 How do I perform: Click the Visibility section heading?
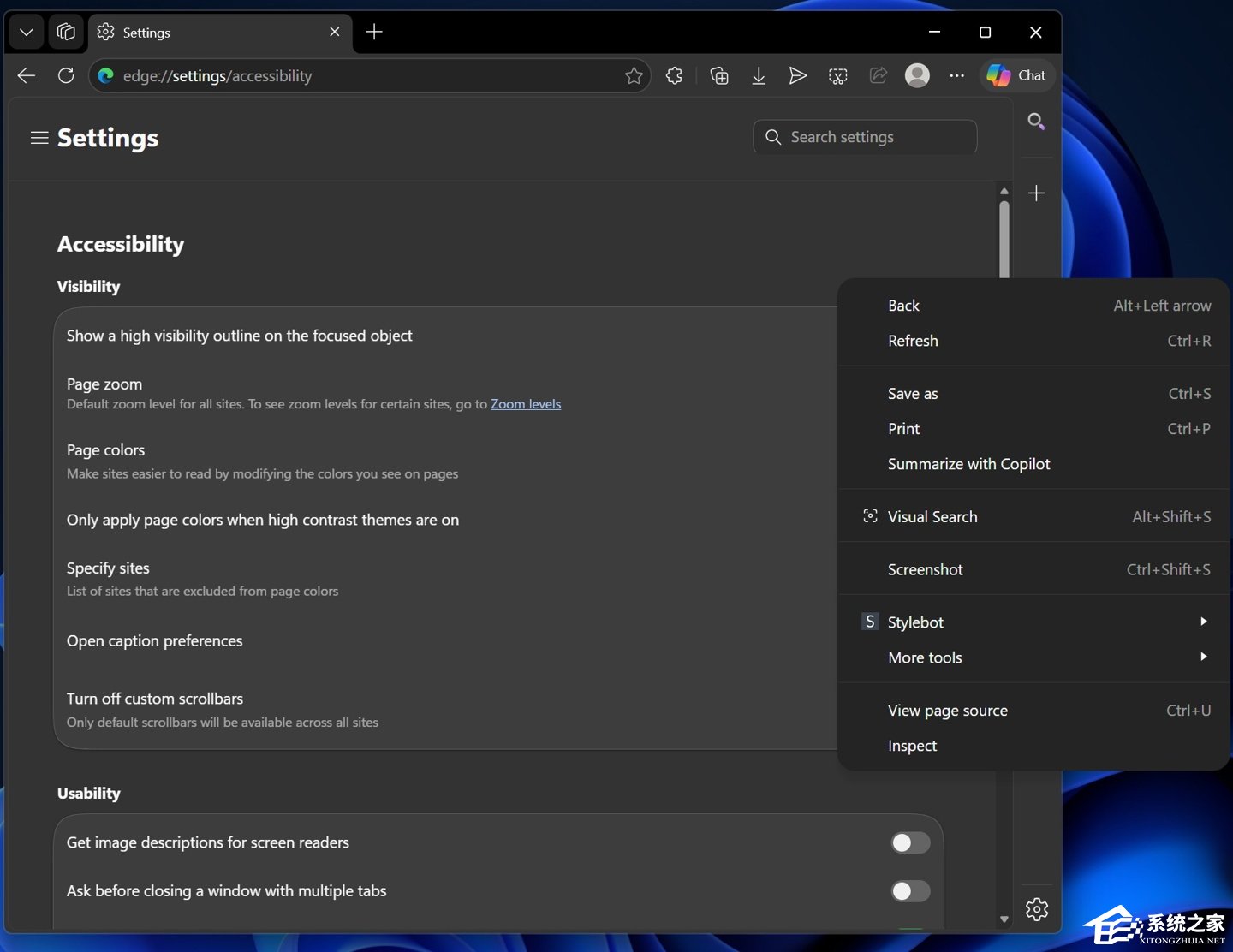[89, 287]
